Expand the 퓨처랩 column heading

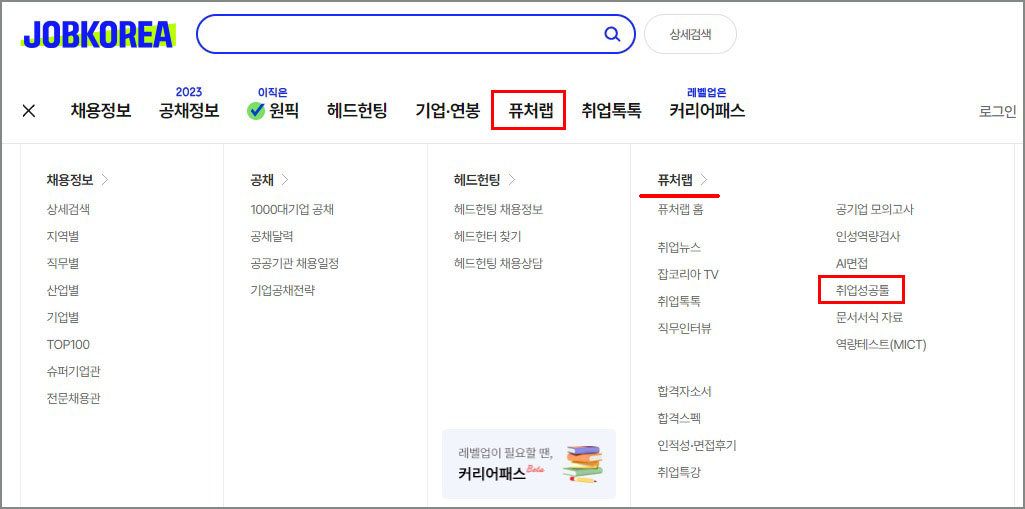682,180
